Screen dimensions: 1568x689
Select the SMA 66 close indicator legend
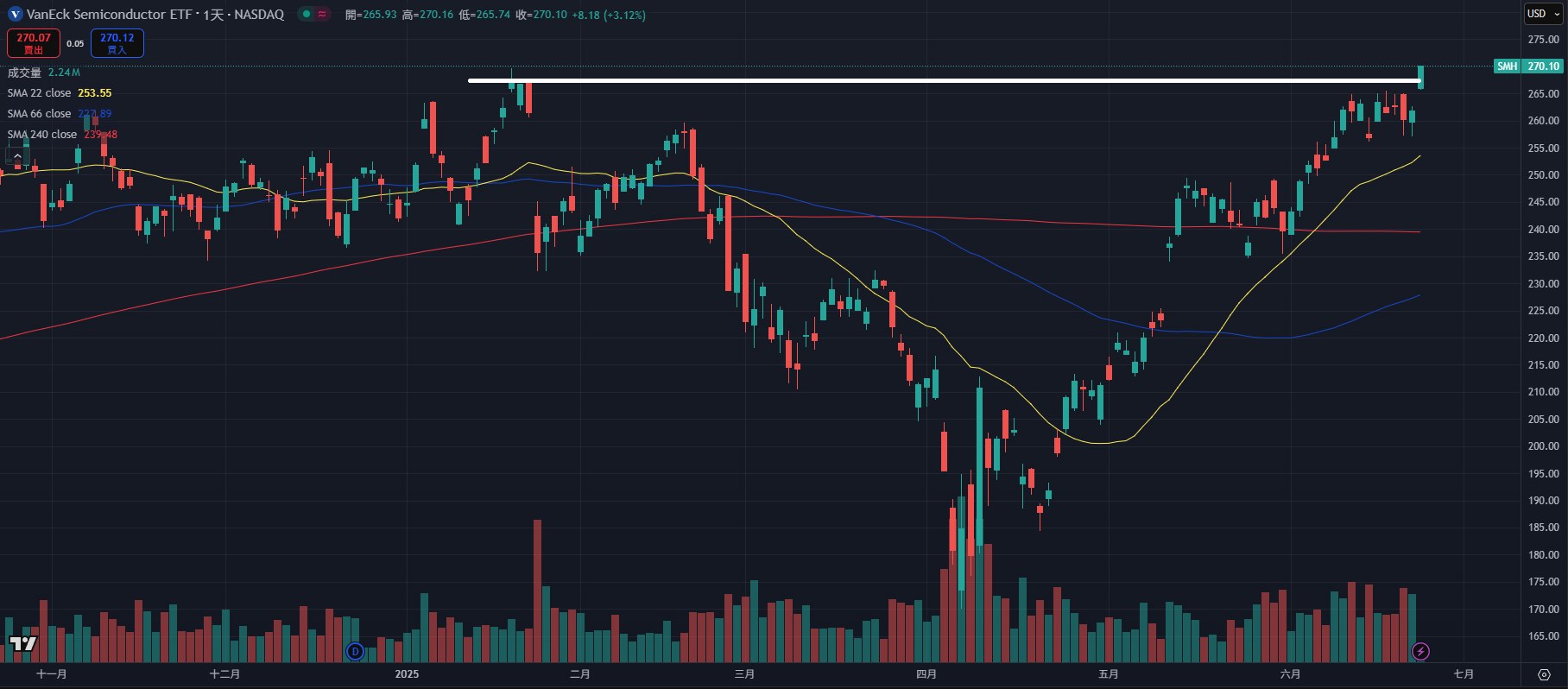(40, 114)
